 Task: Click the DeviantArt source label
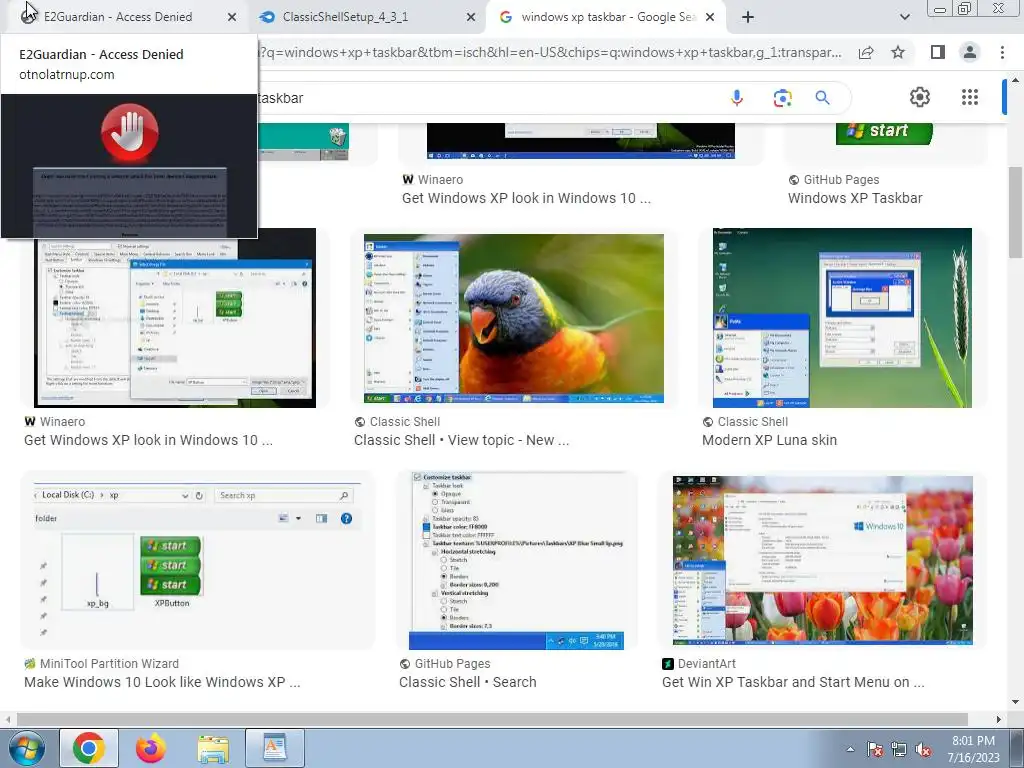(x=707, y=664)
